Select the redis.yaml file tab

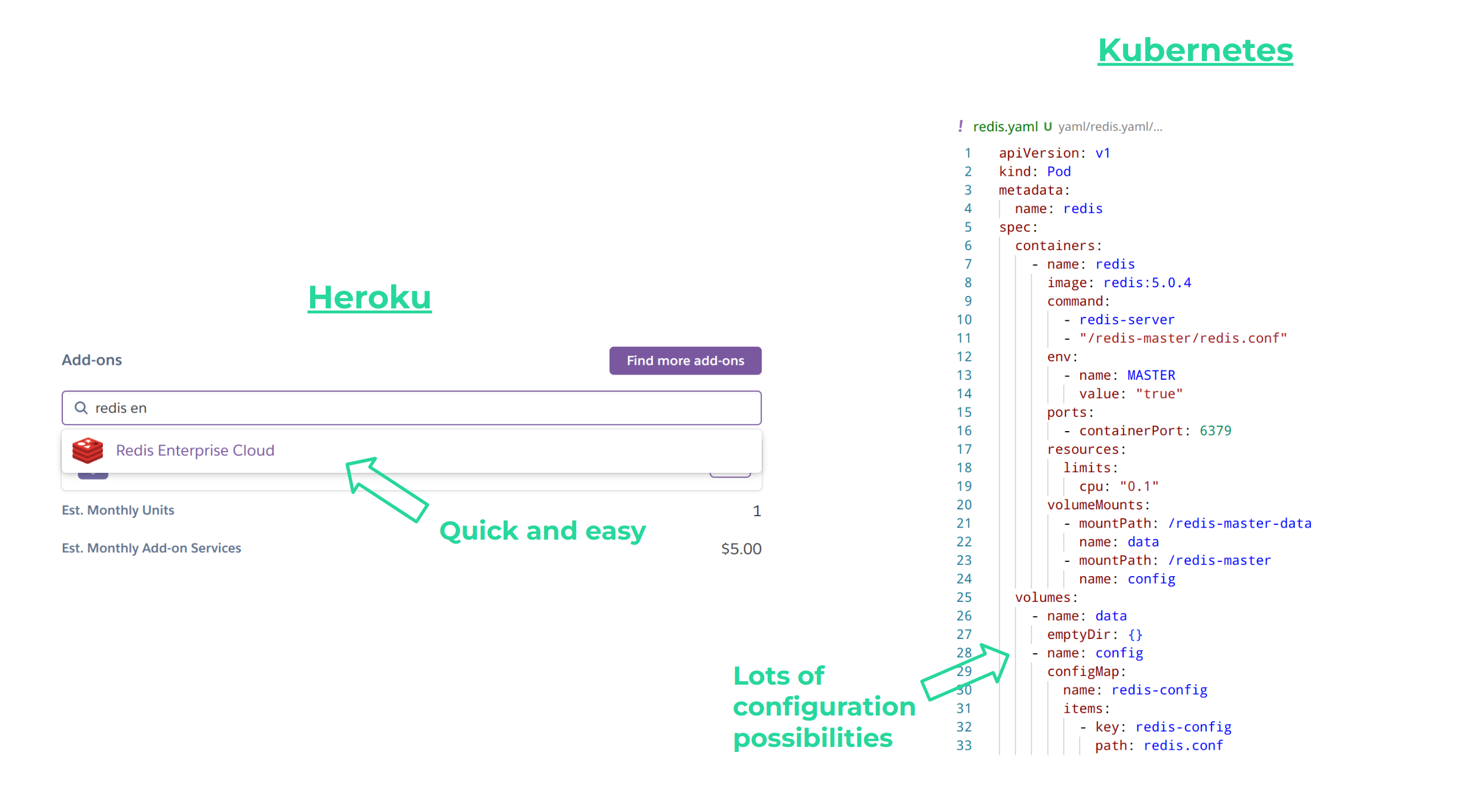coord(1005,127)
